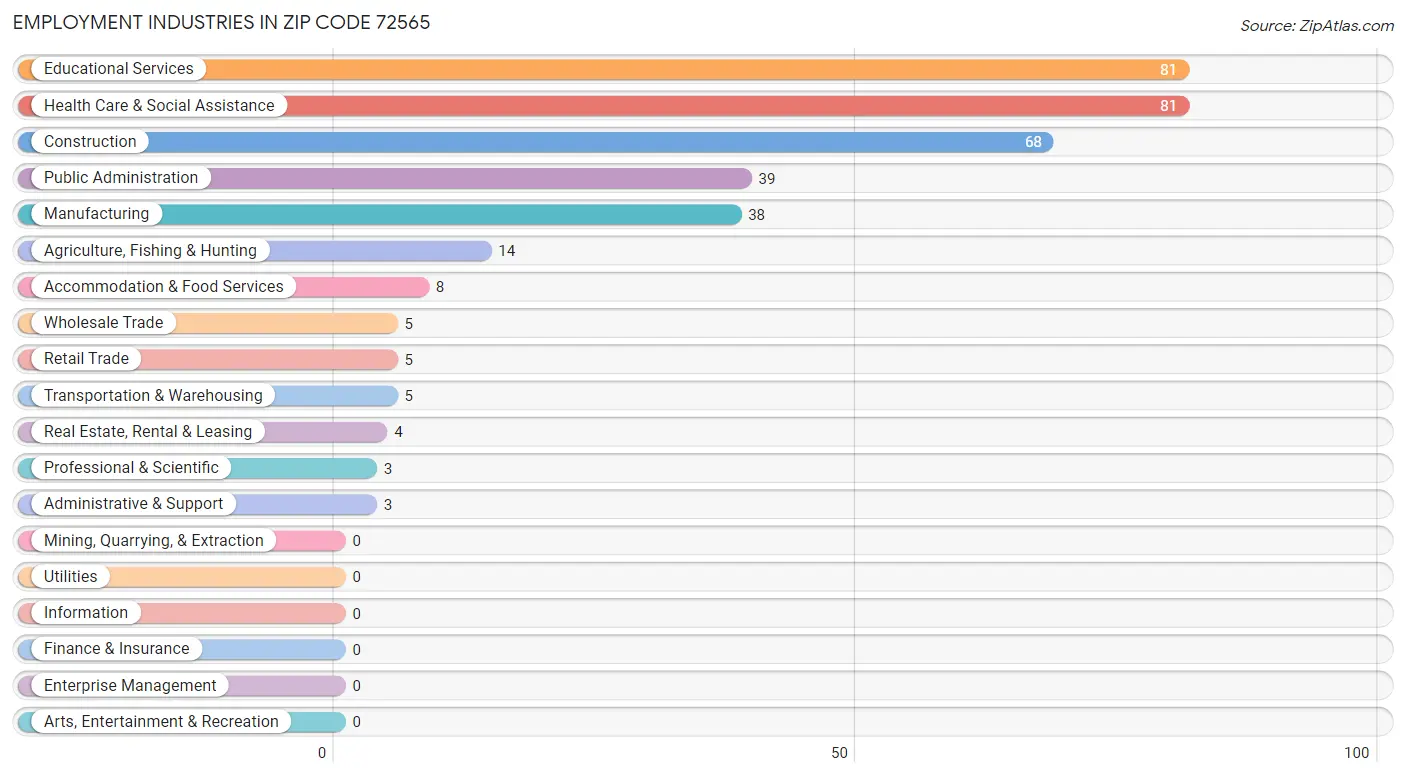Click the chart title Employment Industries

click(222, 22)
